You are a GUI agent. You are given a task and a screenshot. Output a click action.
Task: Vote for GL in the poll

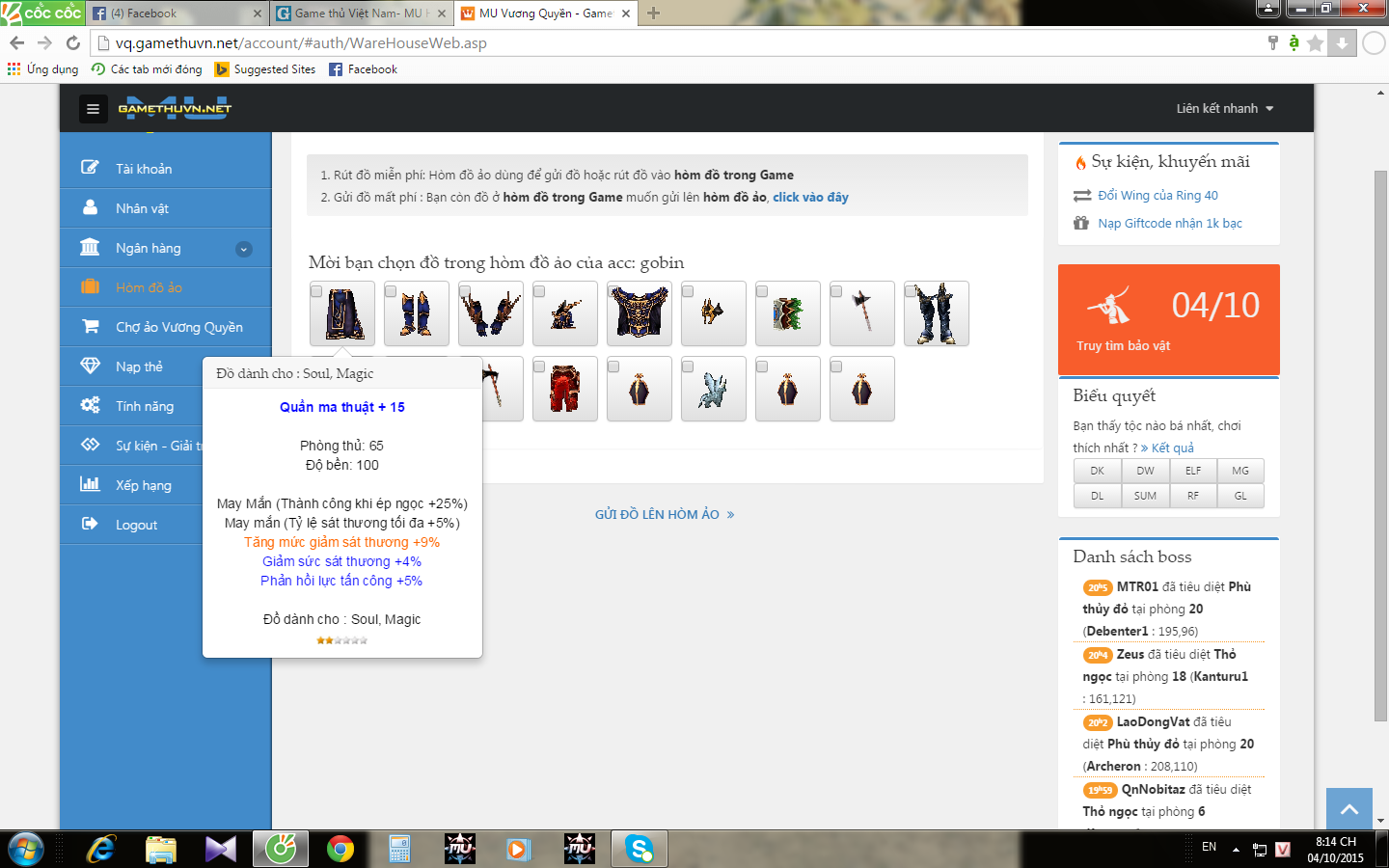point(1240,496)
